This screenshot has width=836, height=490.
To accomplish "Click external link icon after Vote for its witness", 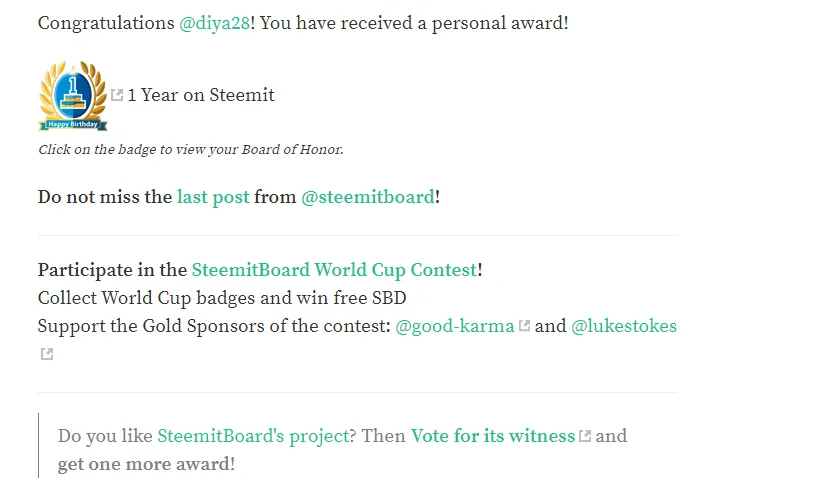I will (x=585, y=436).
